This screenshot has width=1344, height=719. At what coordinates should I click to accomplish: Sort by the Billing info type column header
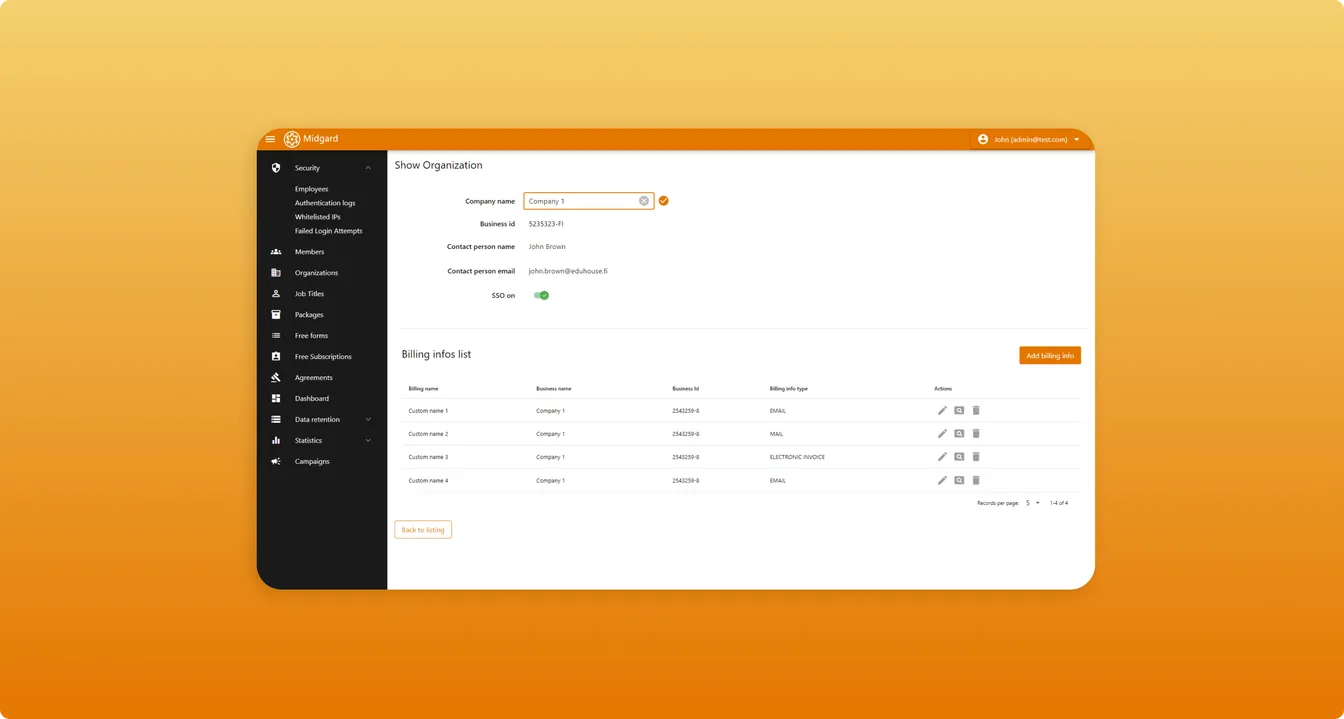[x=789, y=388]
